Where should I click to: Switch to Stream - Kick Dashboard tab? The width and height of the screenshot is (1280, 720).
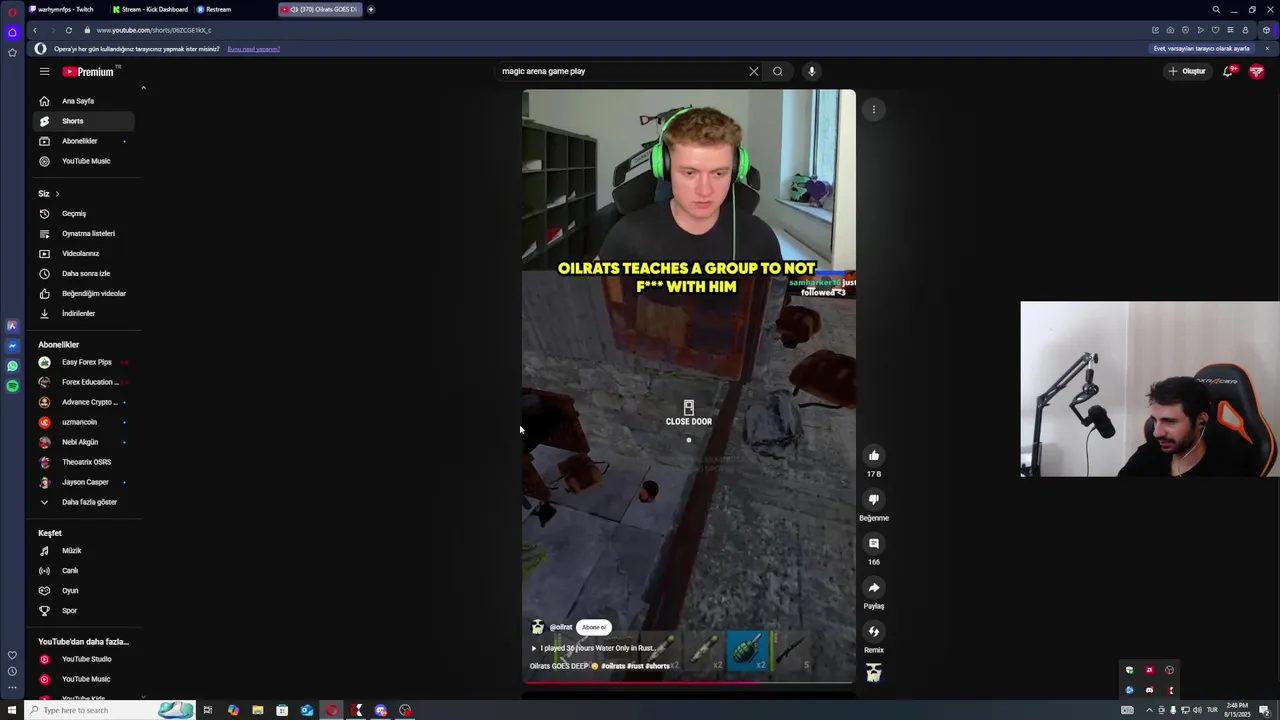coord(150,9)
